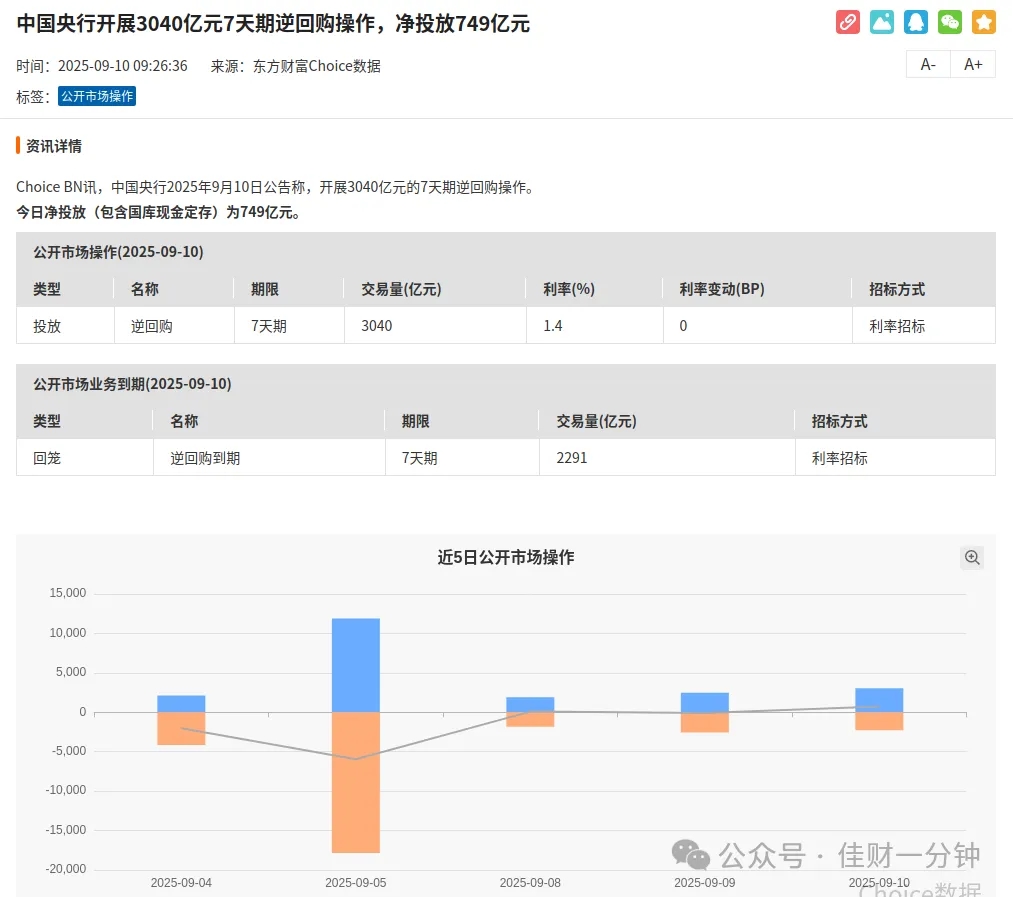Click the blue bar for 2025-09-05
The width and height of the screenshot is (1013, 897).
coord(356,665)
